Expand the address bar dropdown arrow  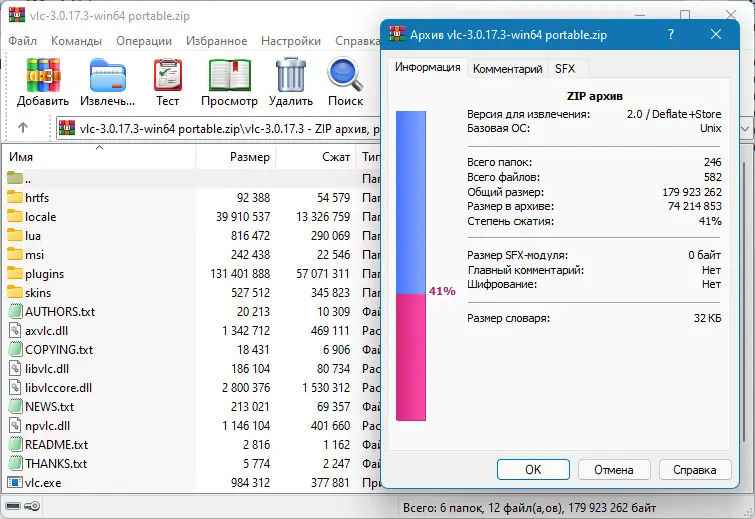click(745, 129)
